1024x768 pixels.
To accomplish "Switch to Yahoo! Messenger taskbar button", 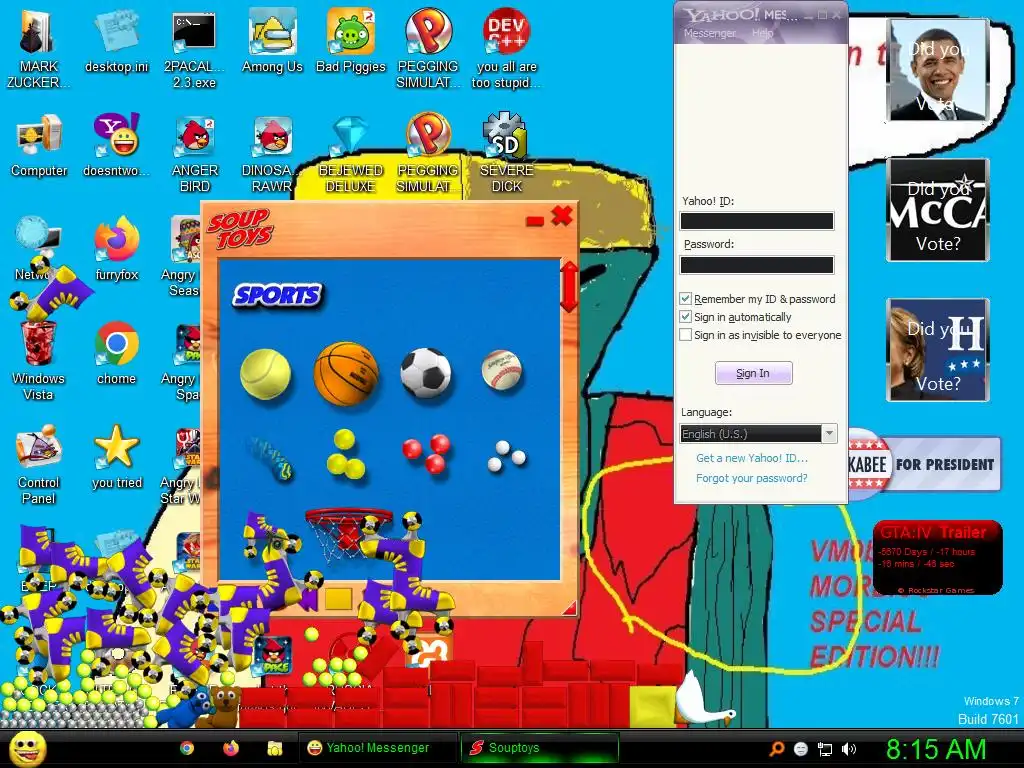I will click(x=377, y=748).
